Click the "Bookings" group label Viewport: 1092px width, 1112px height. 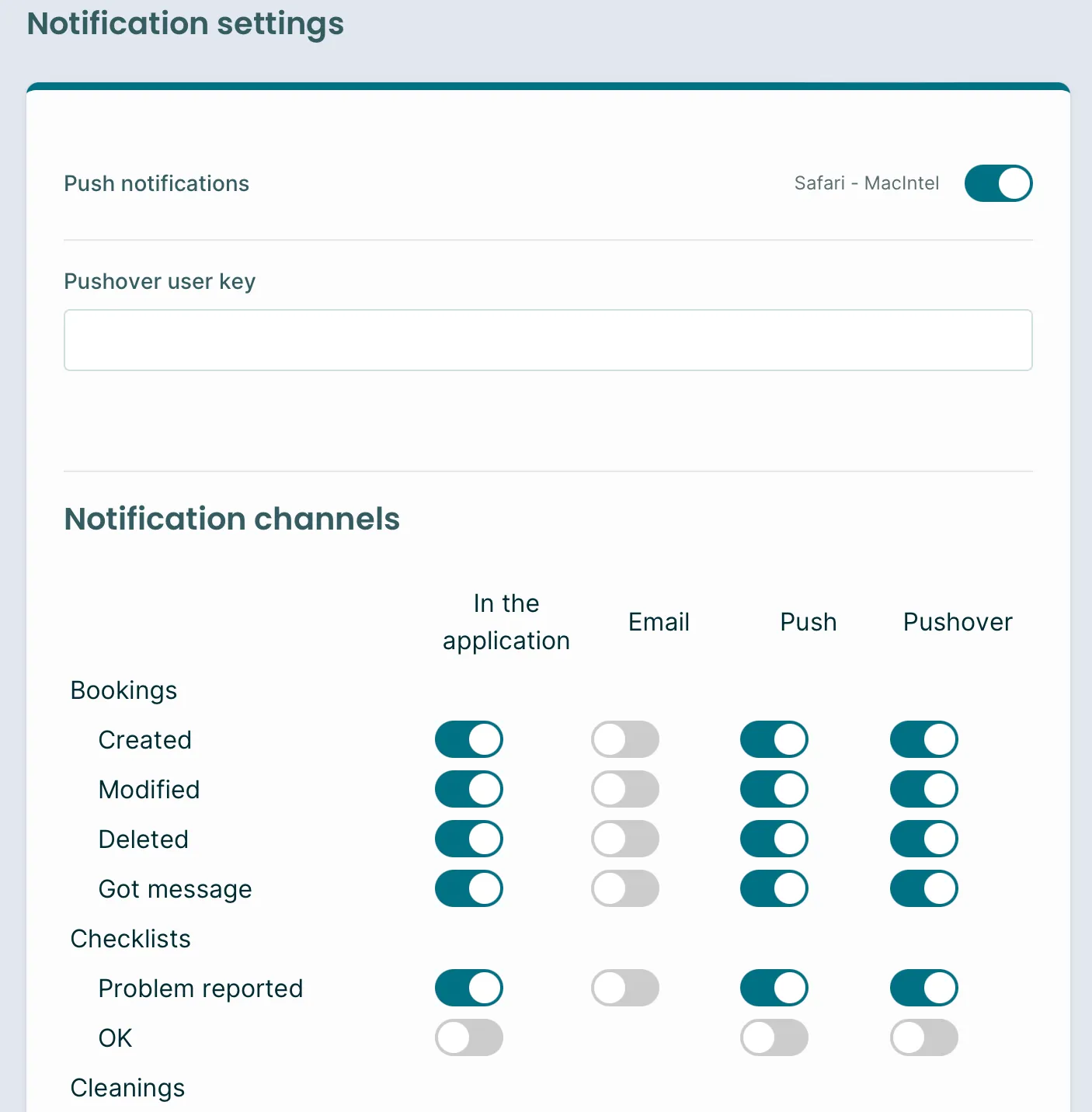pyautogui.click(x=123, y=690)
